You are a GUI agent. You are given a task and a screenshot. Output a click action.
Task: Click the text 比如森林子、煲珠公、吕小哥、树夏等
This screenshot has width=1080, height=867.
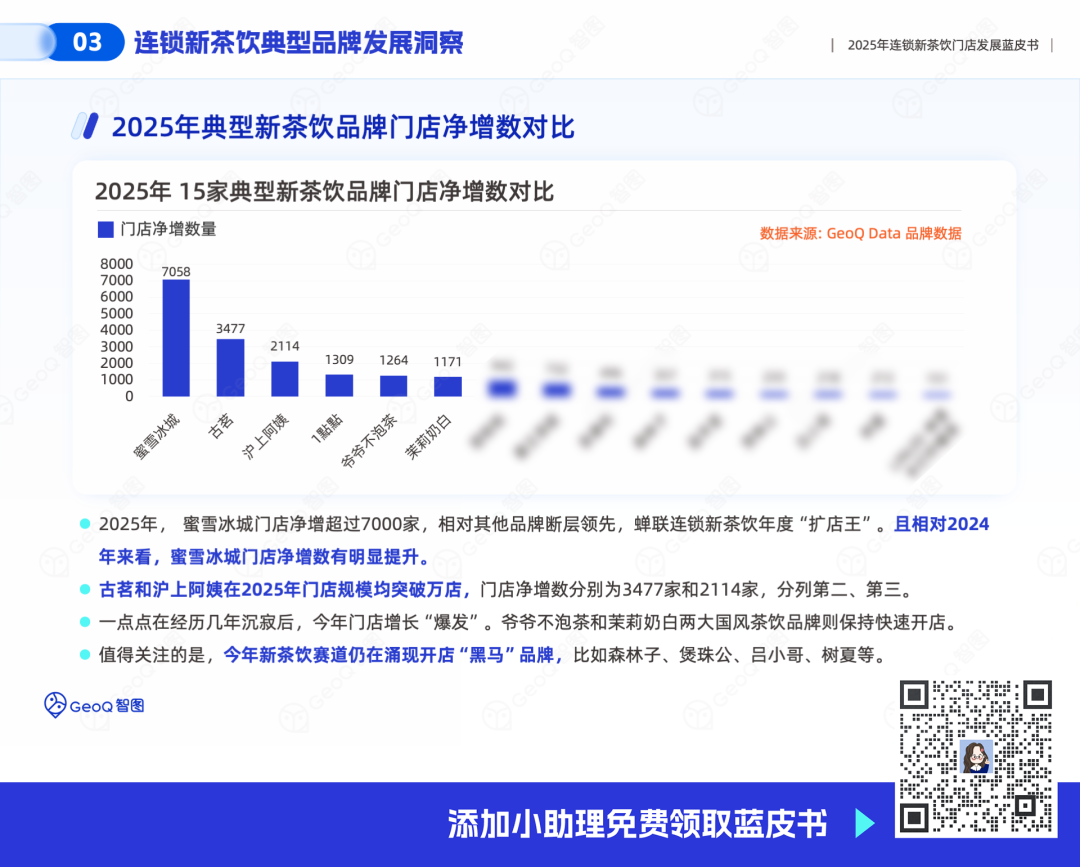730,654
